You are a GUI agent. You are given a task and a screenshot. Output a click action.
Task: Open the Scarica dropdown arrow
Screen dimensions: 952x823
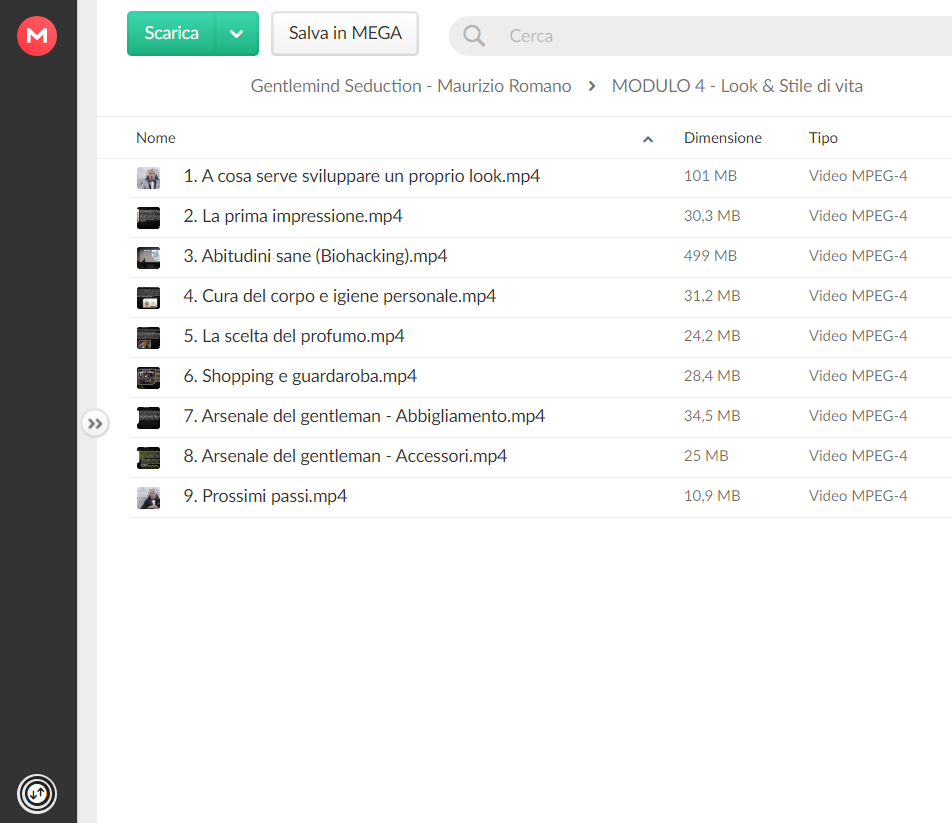[x=237, y=33]
